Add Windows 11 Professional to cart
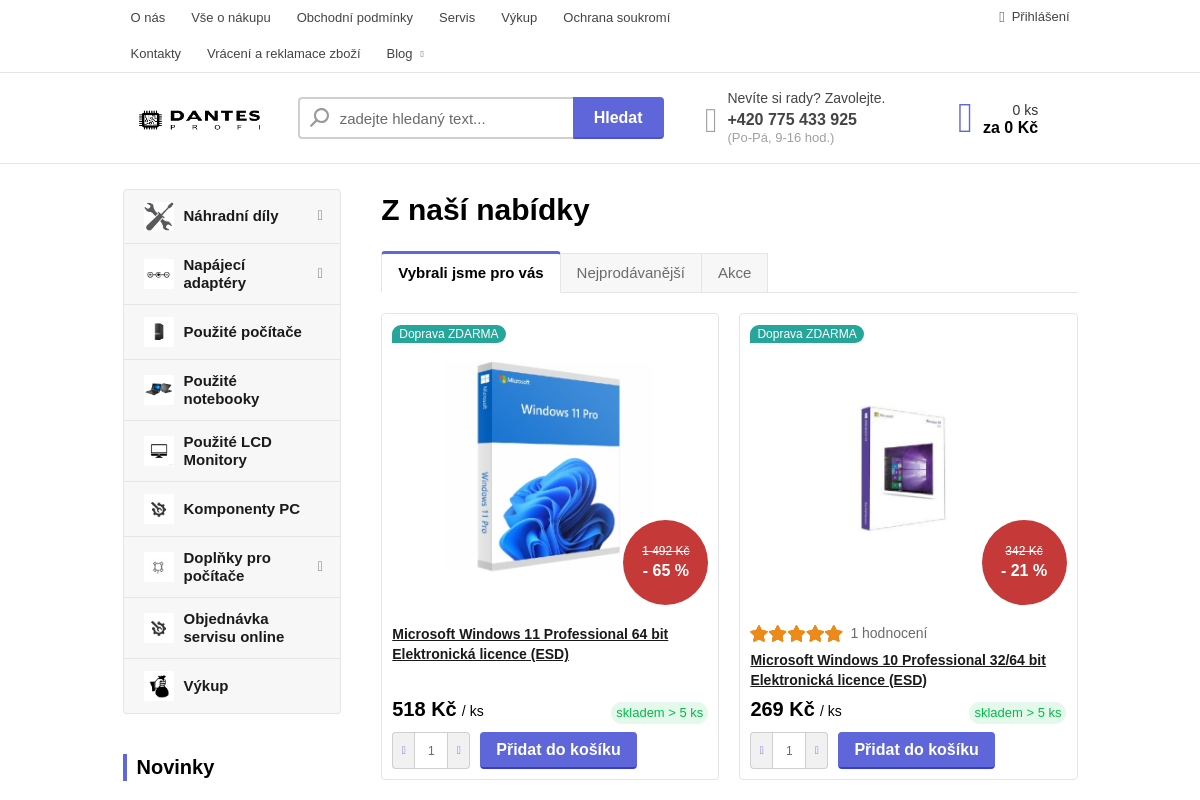 point(558,750)
